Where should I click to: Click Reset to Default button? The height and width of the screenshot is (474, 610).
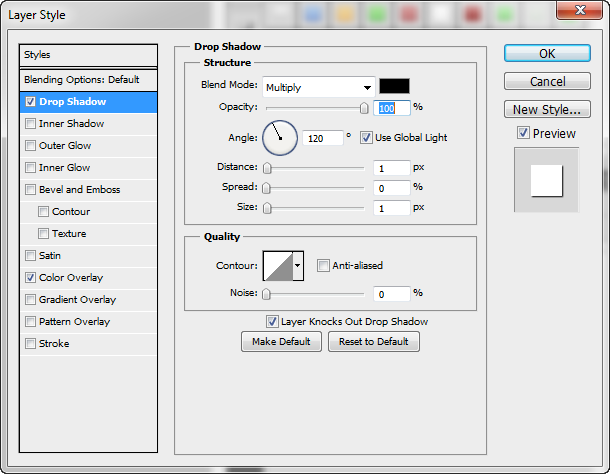pyautogui.click(x=373, y=342)
